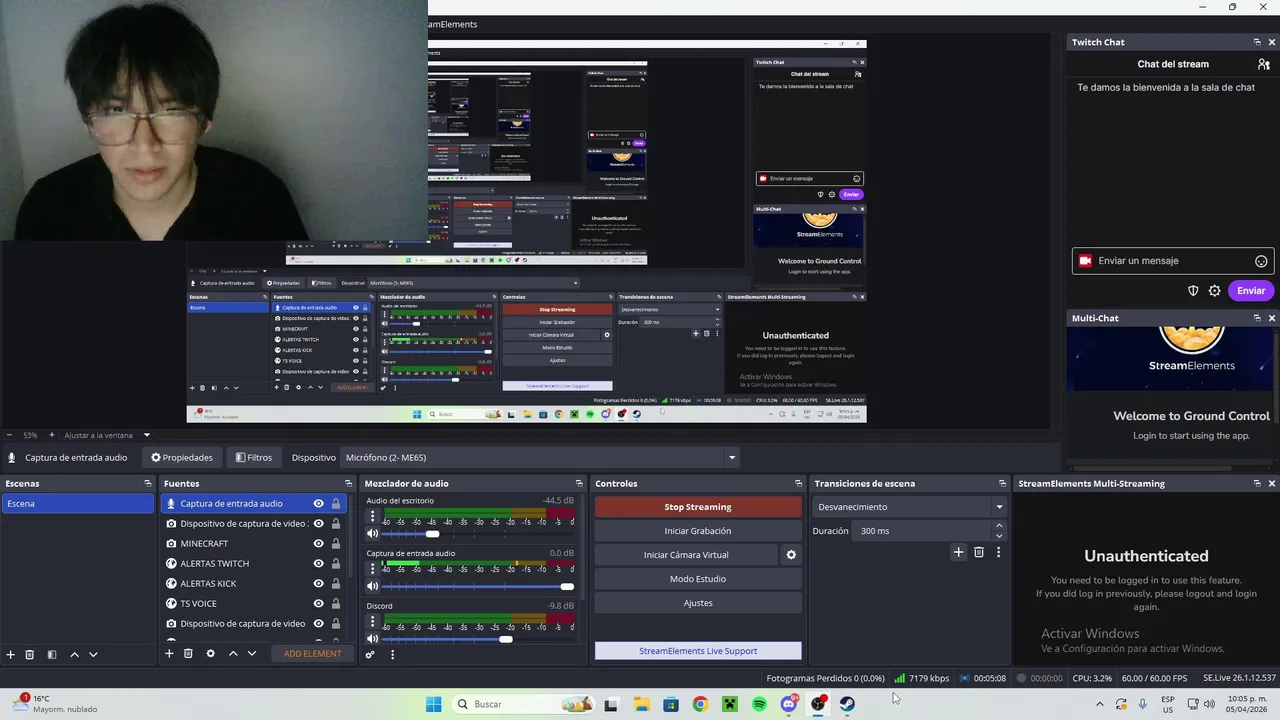Open audio mixer three-dot menu at panel bottom
The height and width of the screenshot is (720, 1280).
(x=392, y=655)
